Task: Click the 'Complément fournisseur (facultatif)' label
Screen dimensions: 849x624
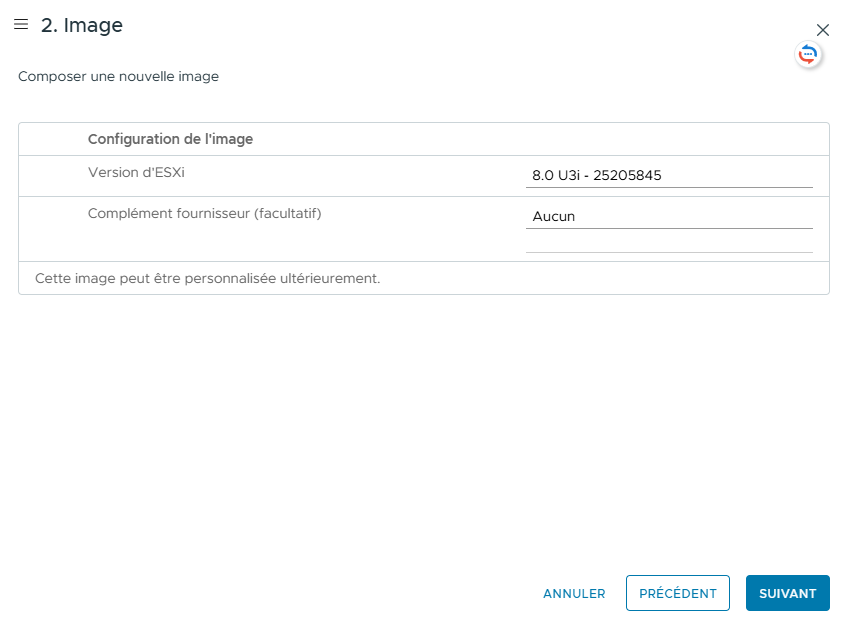Action: 204,213
